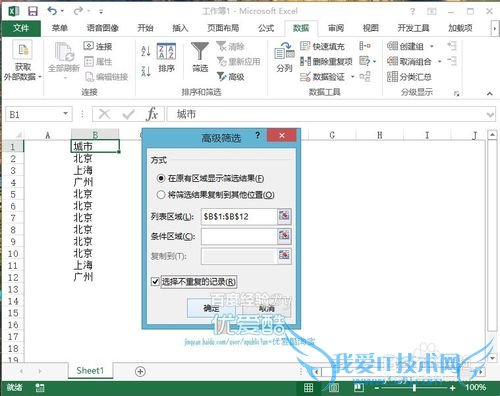This screenshot has height=396, width=500.
Task: Open the Name Box dropdown arrow
Action: 66,114
